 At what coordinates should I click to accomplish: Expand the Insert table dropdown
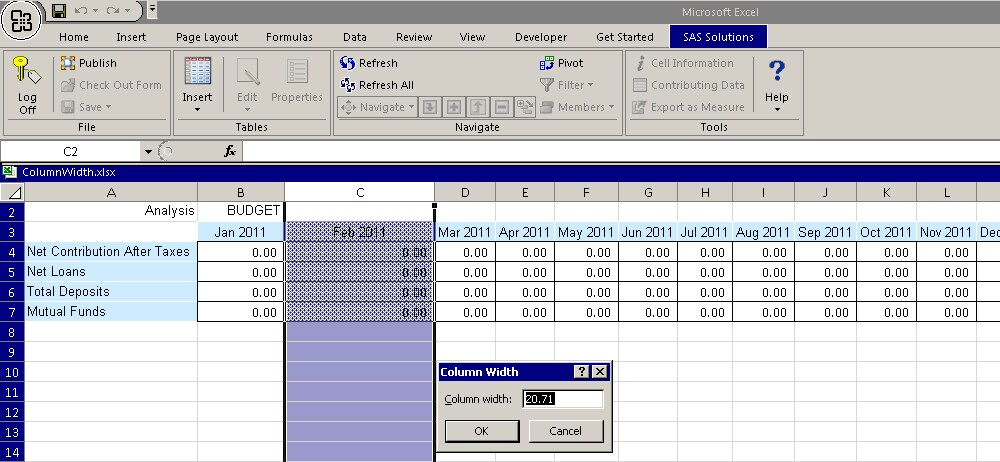click(x=197, y=109)
